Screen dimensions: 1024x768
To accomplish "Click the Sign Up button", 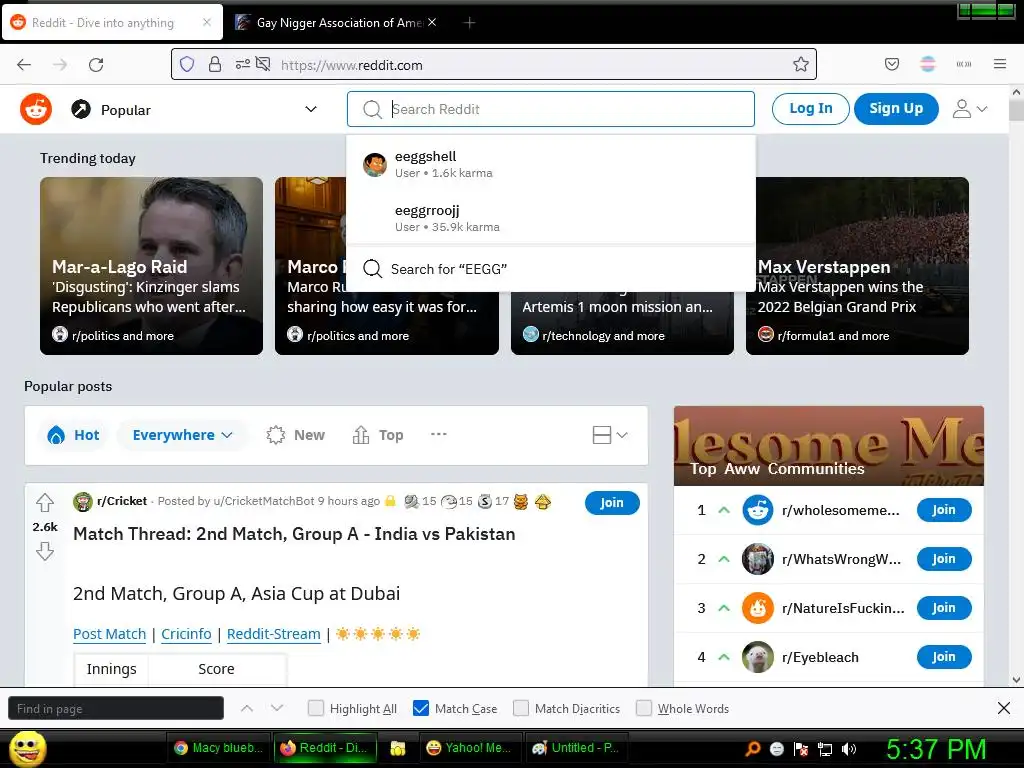I will pyautogui.click(x=896, y=108).
